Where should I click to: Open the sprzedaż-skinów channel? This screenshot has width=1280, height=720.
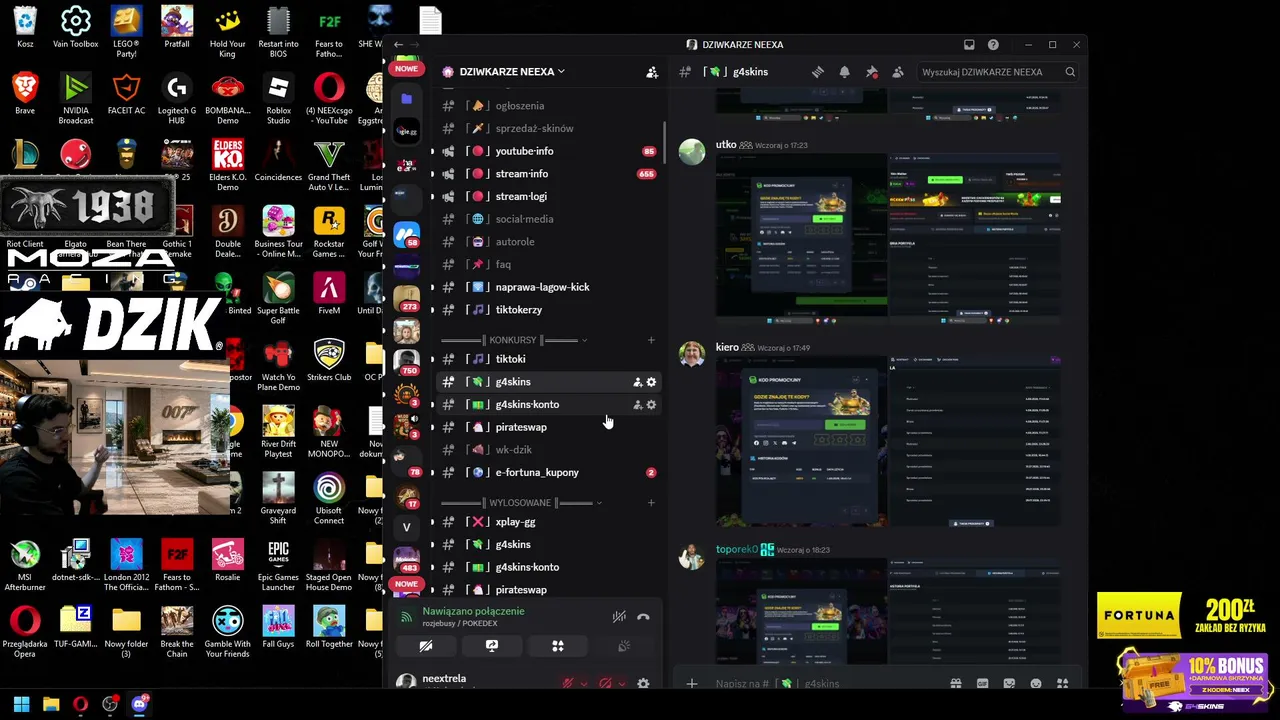point(548,129)
